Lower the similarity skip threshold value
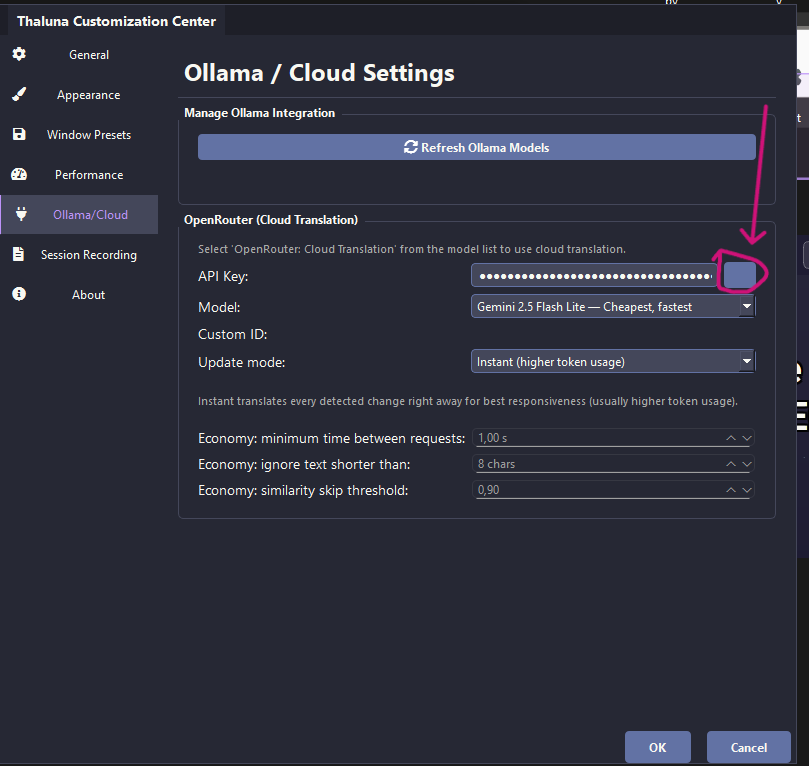Viewport: 809px width, 766px height. tap(746, 490)
